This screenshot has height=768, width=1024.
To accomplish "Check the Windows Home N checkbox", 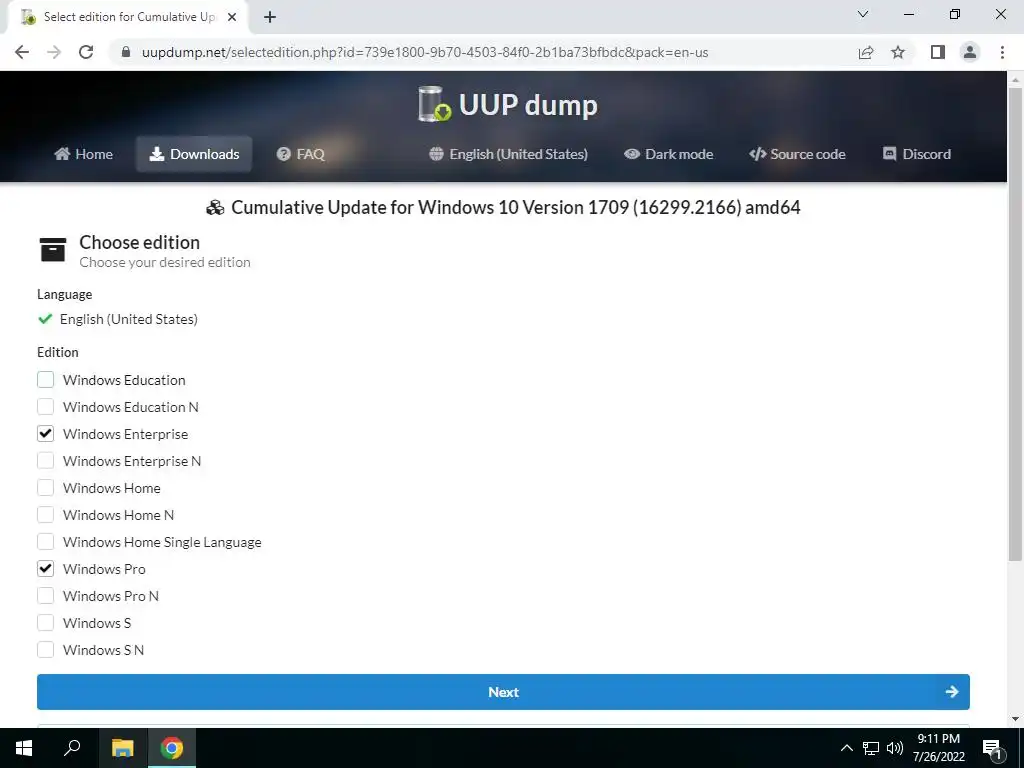I will 46,515.
